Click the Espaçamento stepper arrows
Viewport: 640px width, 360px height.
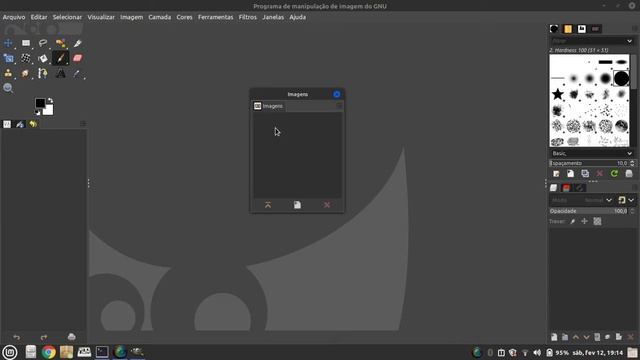tap(632, 163)
